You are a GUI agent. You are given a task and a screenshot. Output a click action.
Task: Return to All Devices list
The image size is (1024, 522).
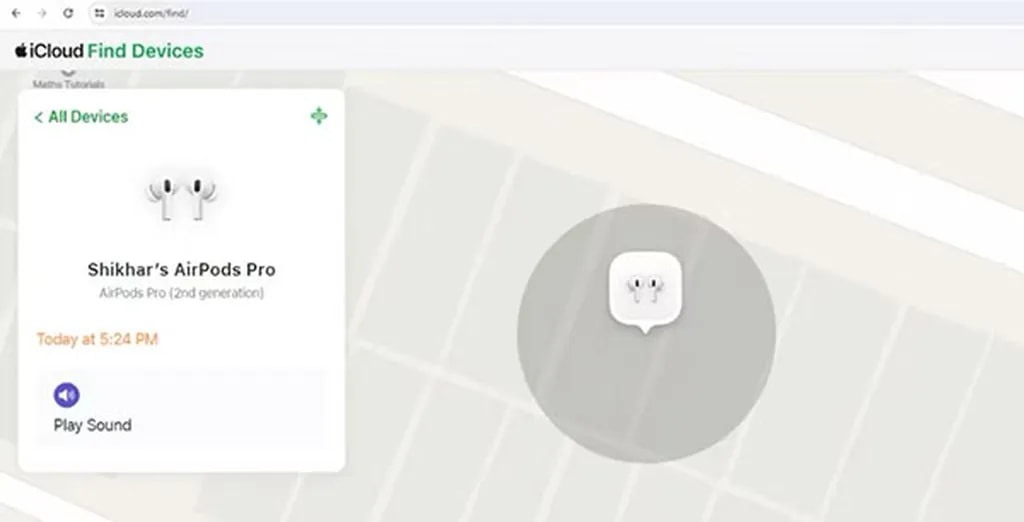click(82, 117)
